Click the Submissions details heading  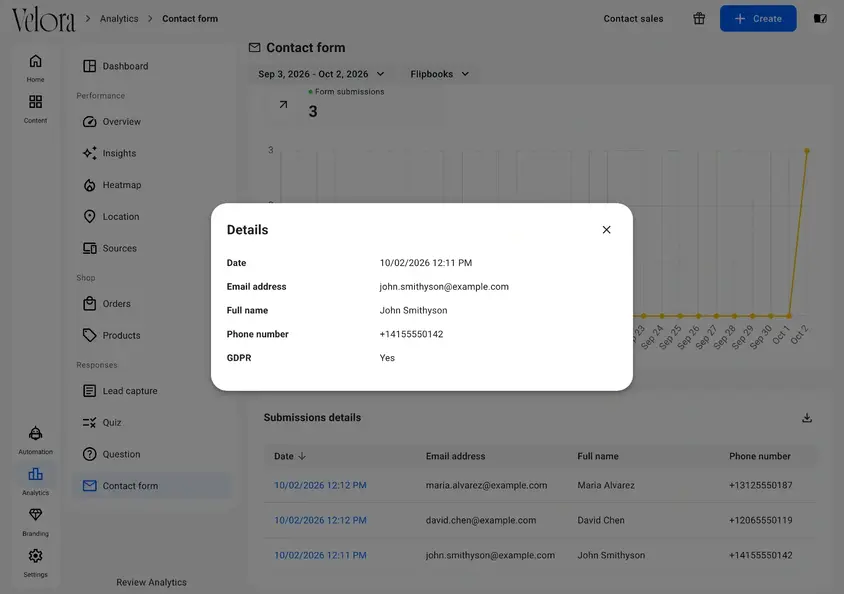312,418
